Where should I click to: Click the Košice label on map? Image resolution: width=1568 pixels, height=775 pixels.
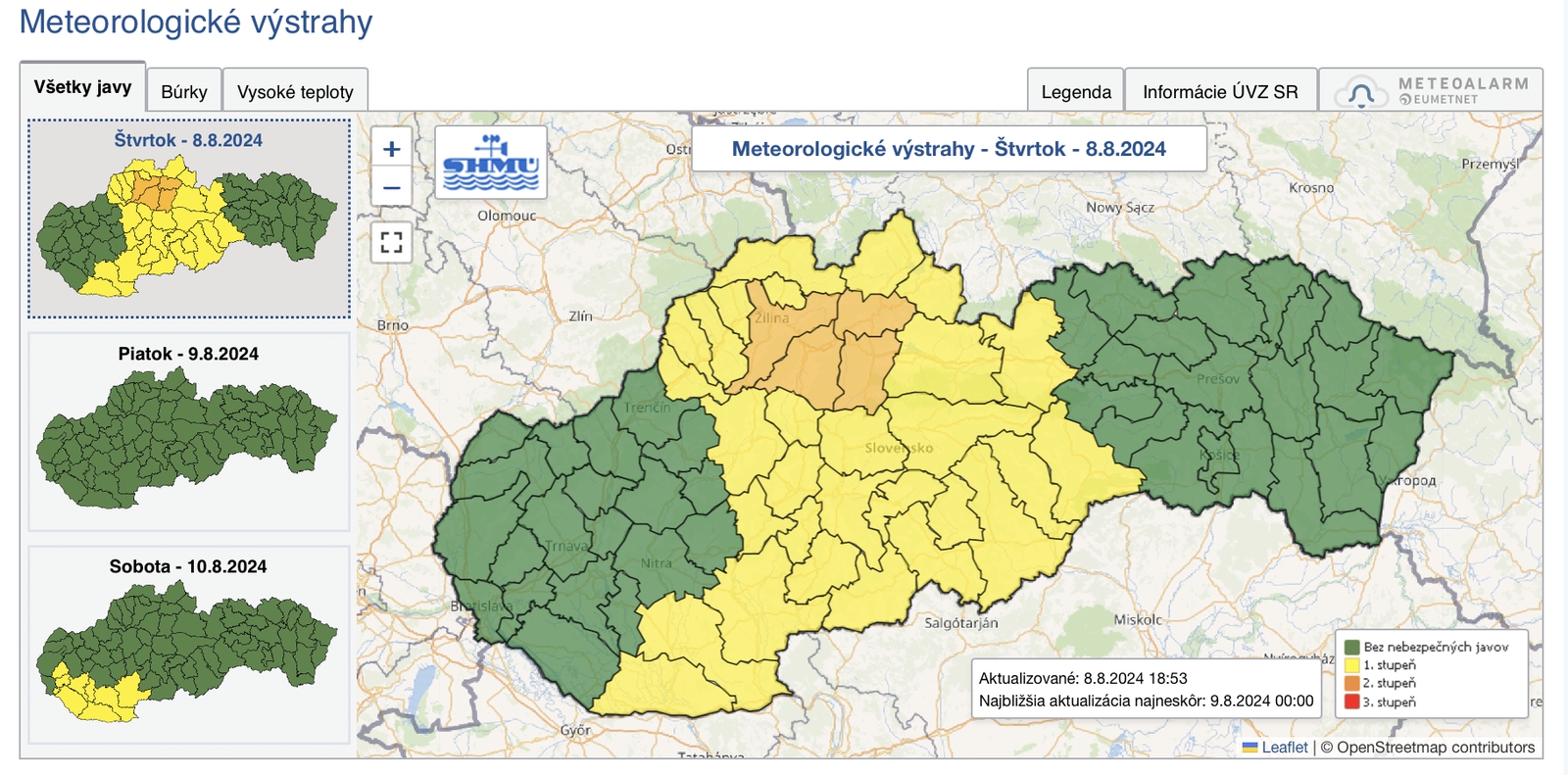pyautogui.click(x=1220, y=456)
